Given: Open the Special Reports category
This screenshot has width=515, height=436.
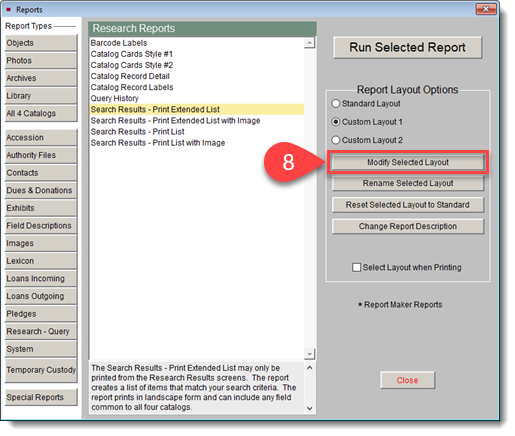Looking at the screenshot, I should pos(41,397).
